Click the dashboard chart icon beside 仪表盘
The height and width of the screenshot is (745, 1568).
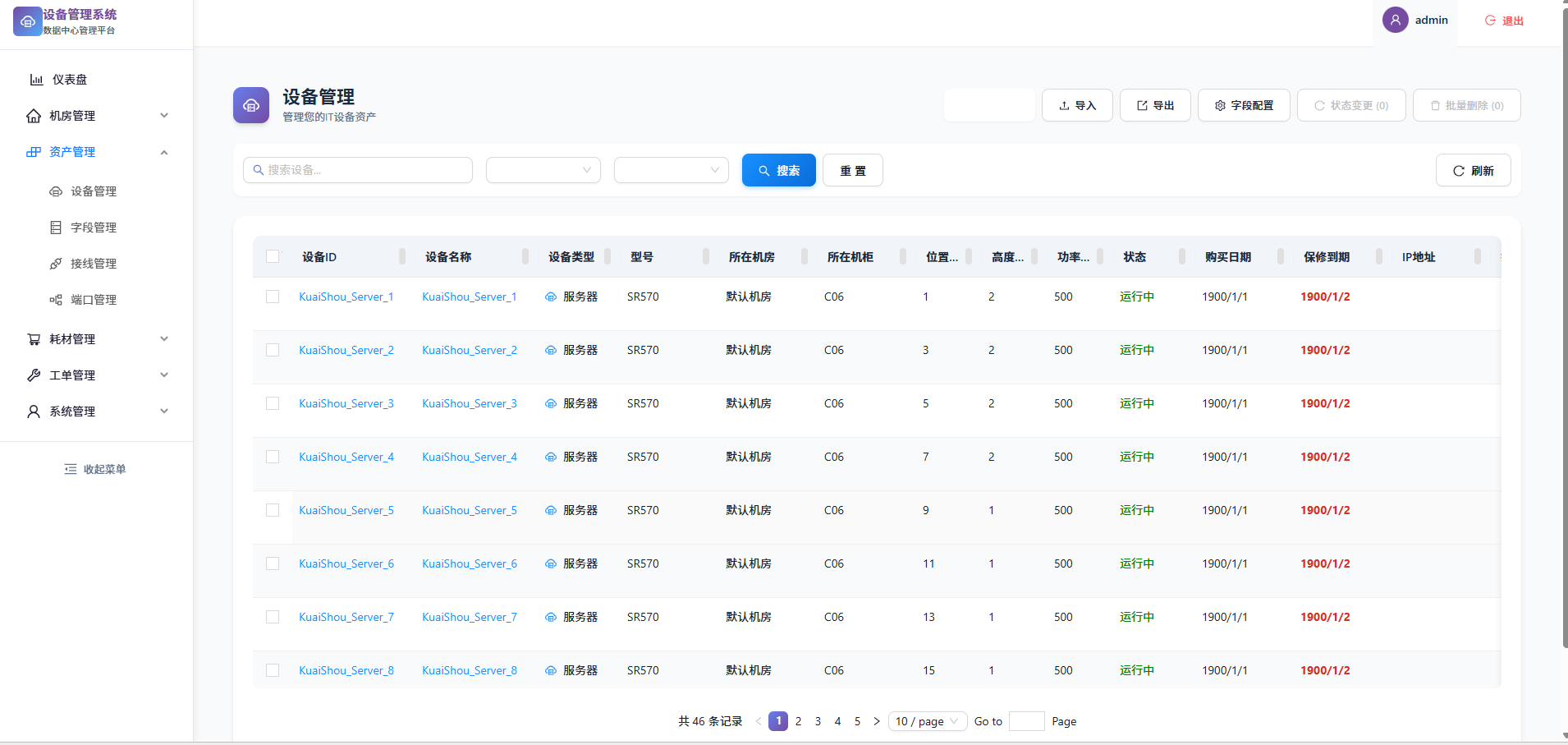[36, 80]
